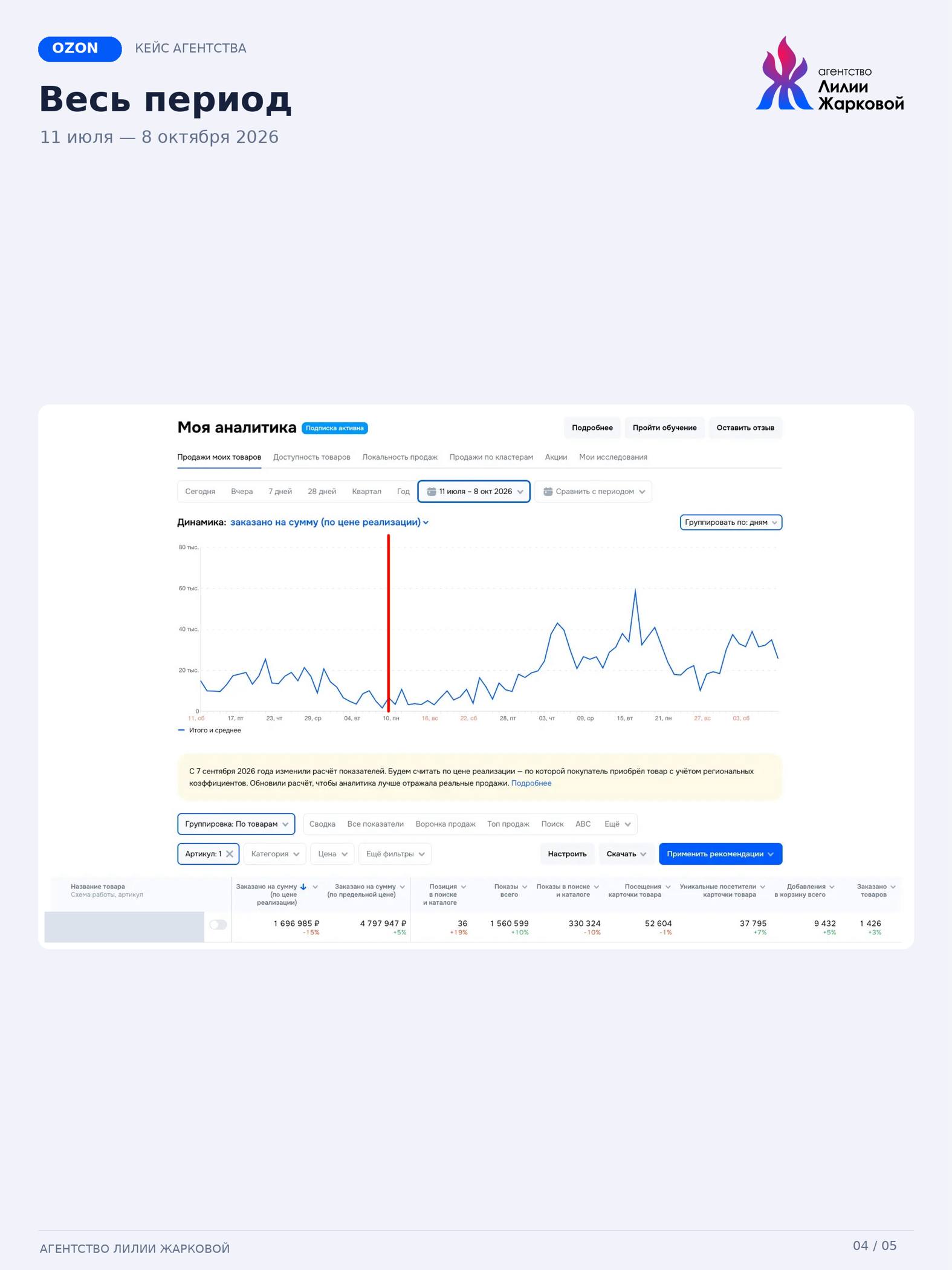This screenshot has width=952, height=1270.
Task: Toggle the Итого и среднее legend series
Action: 210,731
